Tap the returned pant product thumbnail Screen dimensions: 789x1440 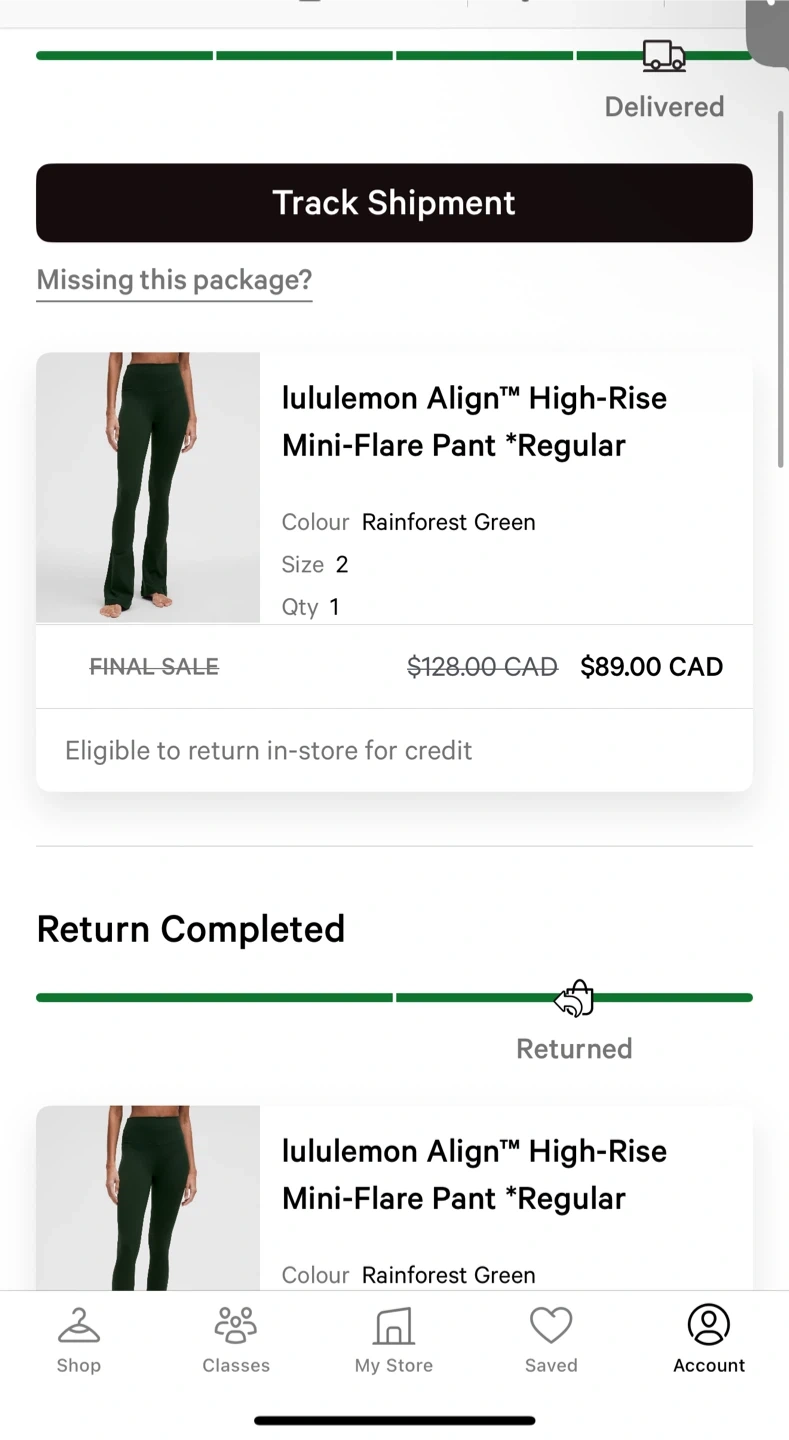click(148, 1197)
